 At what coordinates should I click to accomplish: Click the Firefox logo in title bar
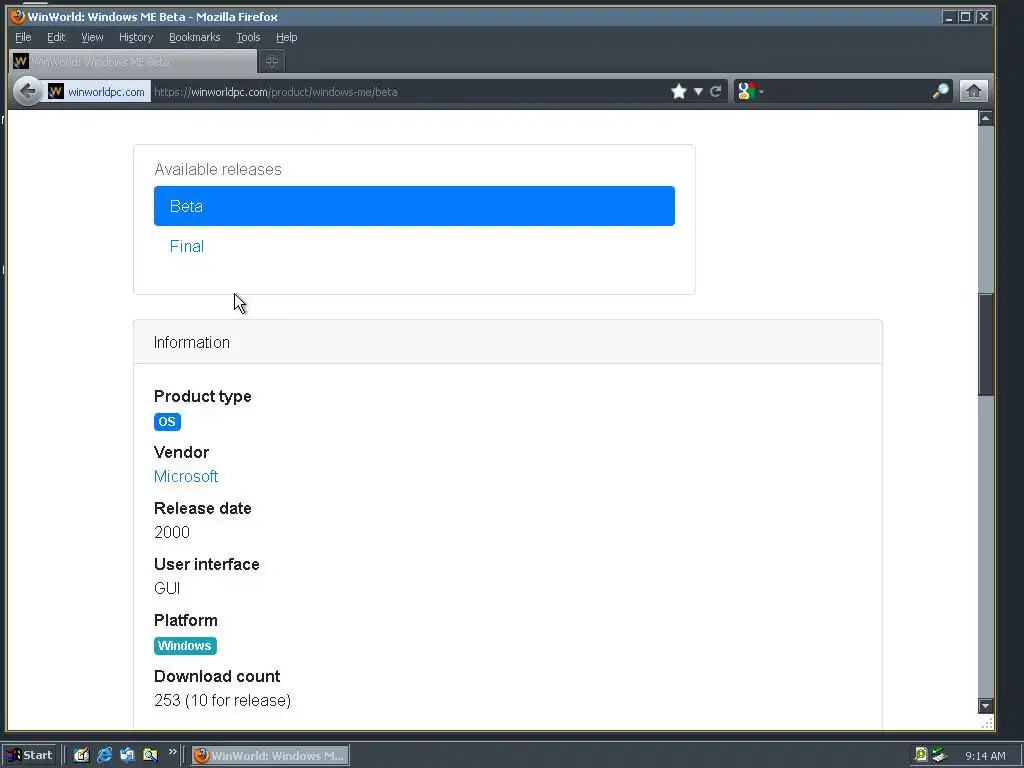[x=18, y=16]
